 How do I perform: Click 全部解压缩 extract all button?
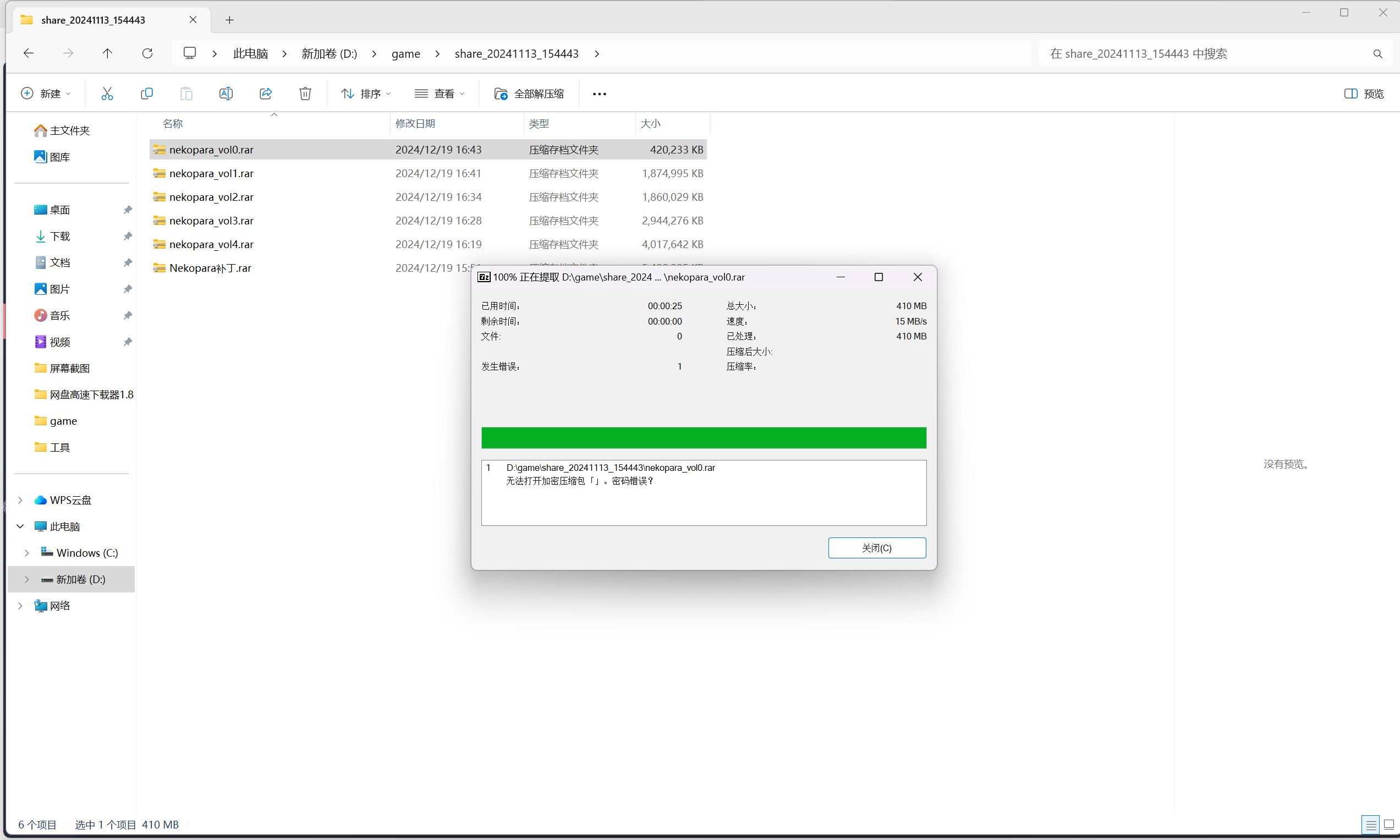[529, 94]
